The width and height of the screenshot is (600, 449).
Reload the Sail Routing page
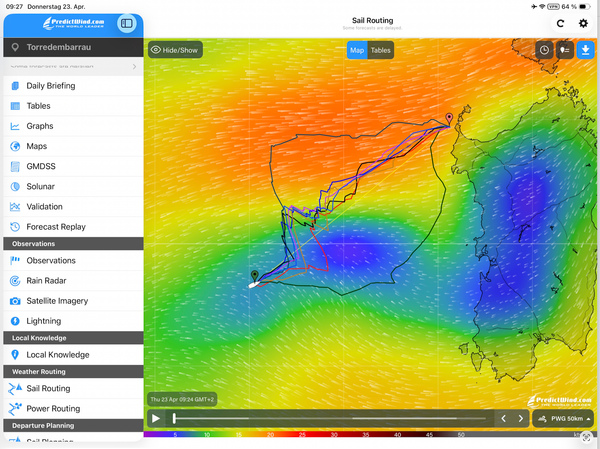point(560,24)
